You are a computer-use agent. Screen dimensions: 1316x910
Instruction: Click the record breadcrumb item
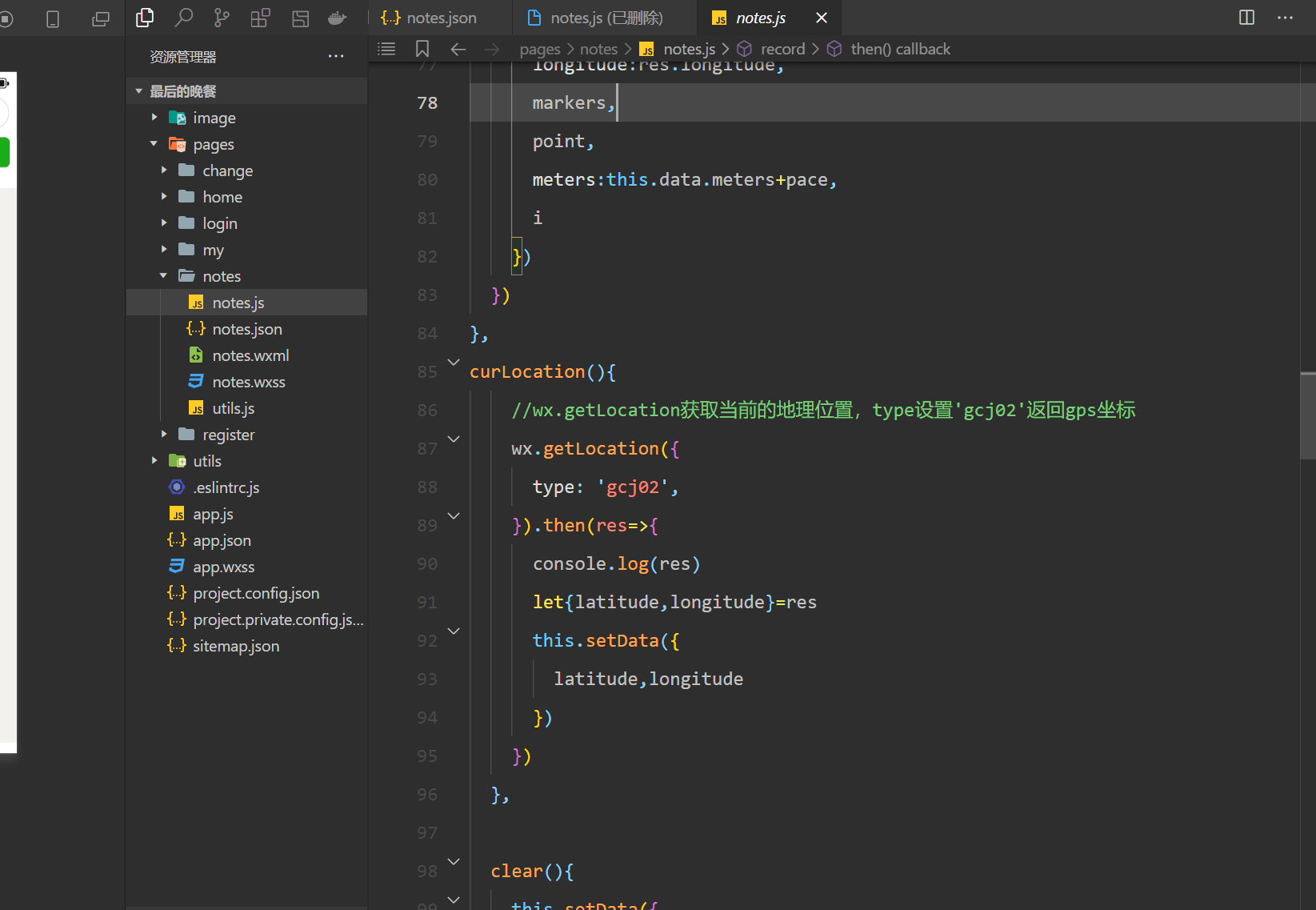click(782, 49)
